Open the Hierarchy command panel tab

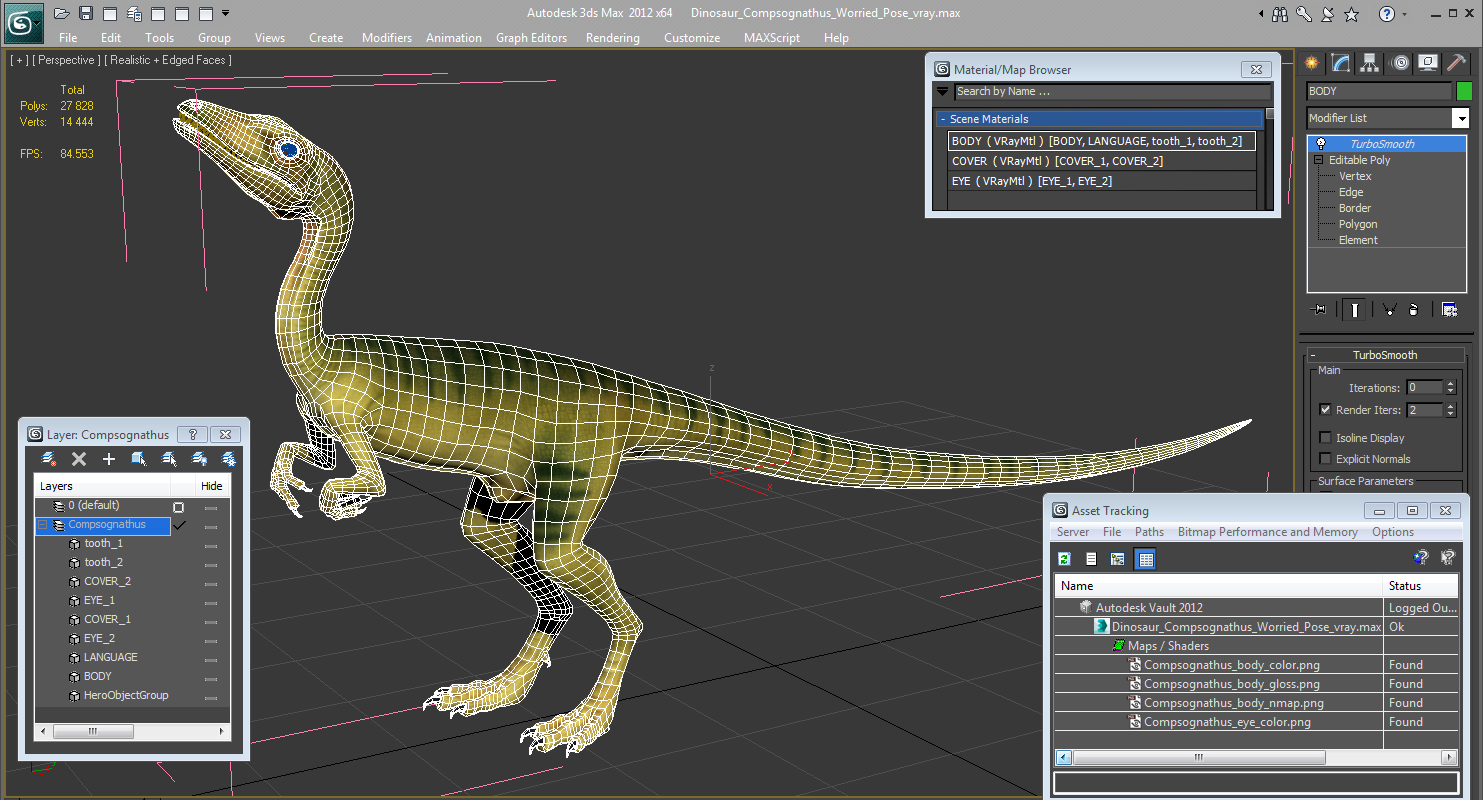pos(1369,63)
